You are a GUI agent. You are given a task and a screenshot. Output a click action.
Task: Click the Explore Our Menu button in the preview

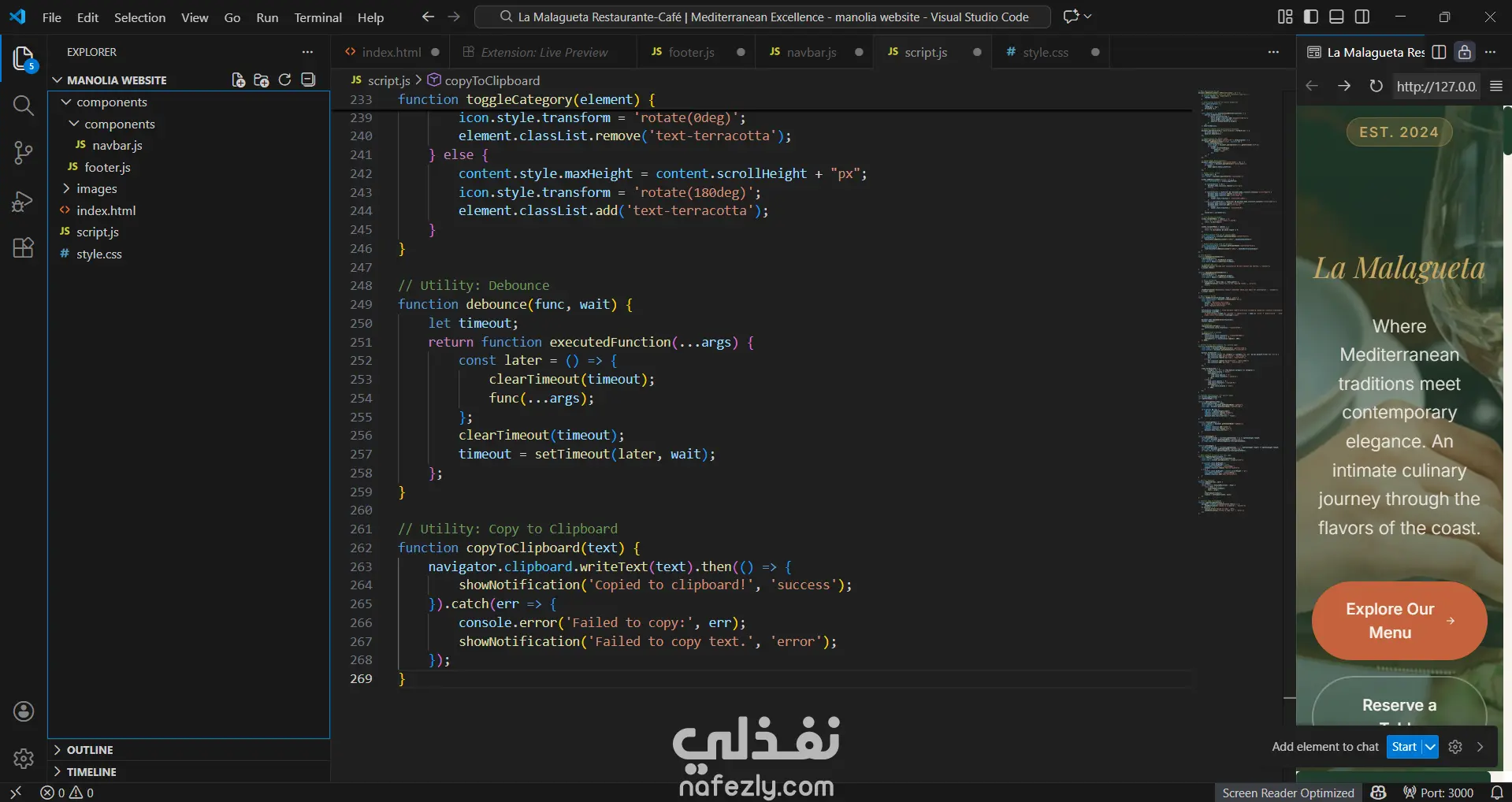(1399, 621)
